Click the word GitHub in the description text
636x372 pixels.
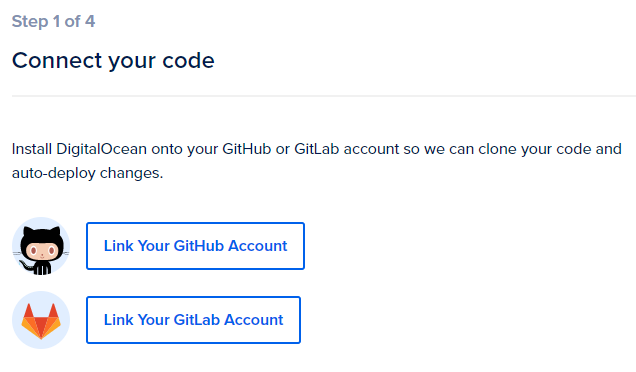247,149
